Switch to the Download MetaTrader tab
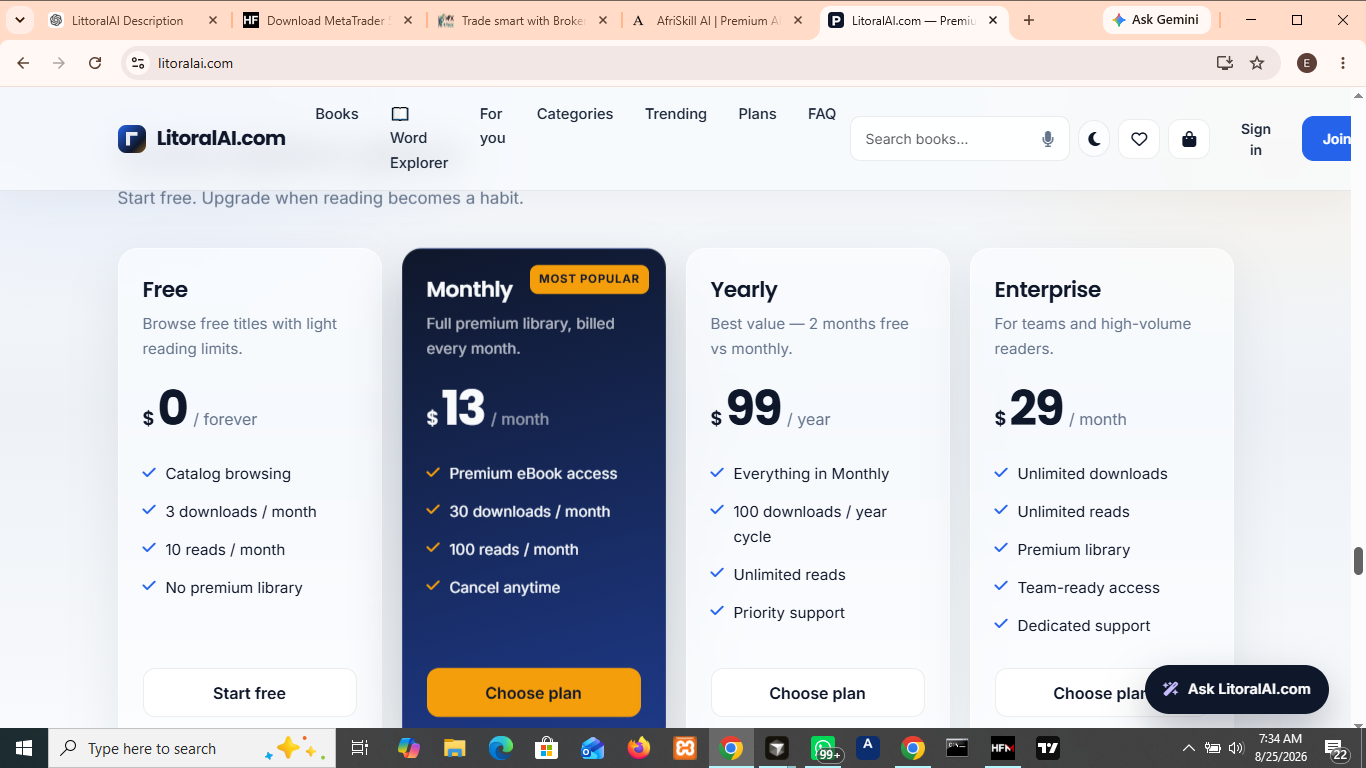Screen dimensions: 1366x768 pos(329,20)
